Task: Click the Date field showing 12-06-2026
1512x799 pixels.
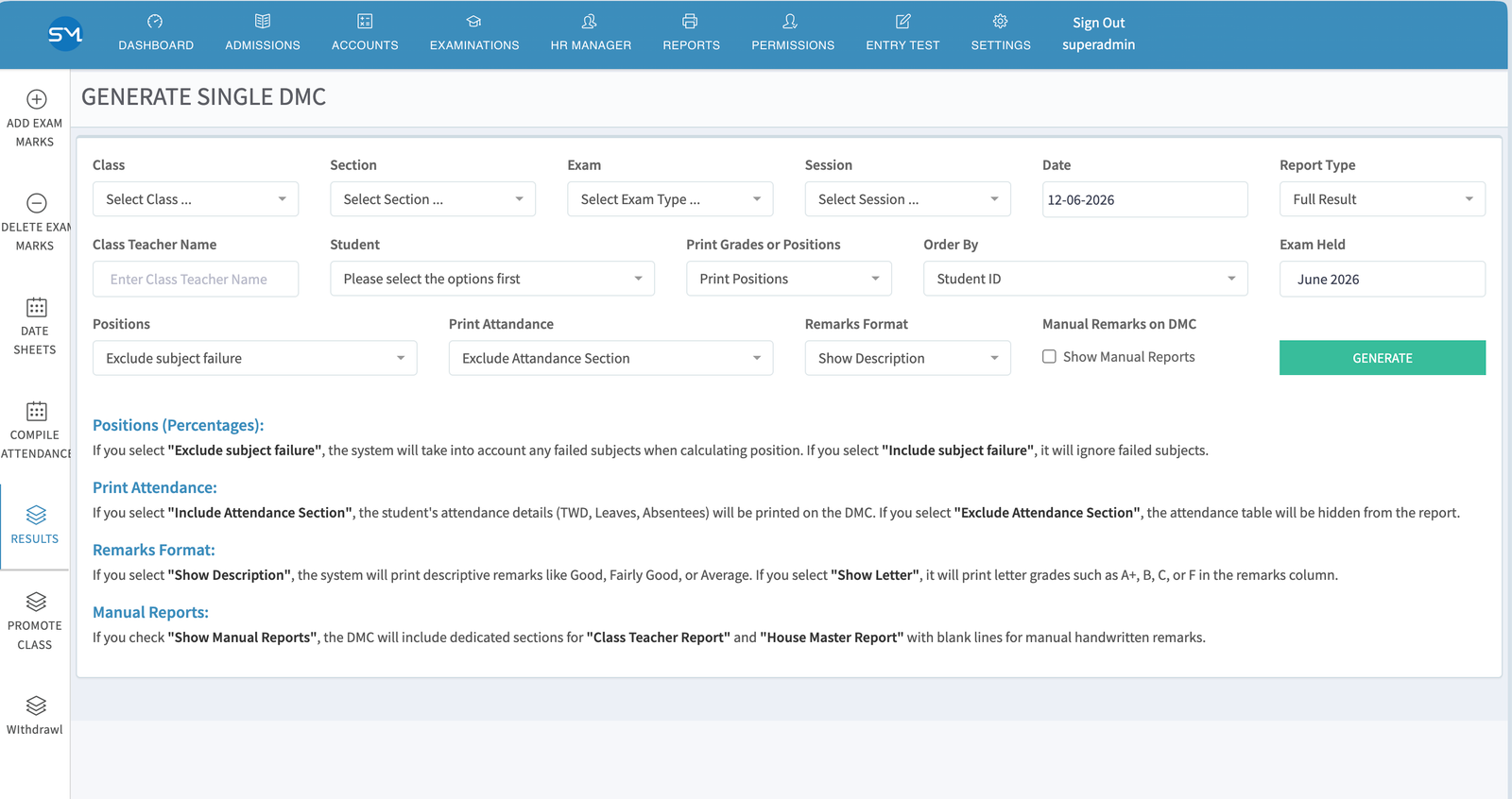Action: (1145, 199)
